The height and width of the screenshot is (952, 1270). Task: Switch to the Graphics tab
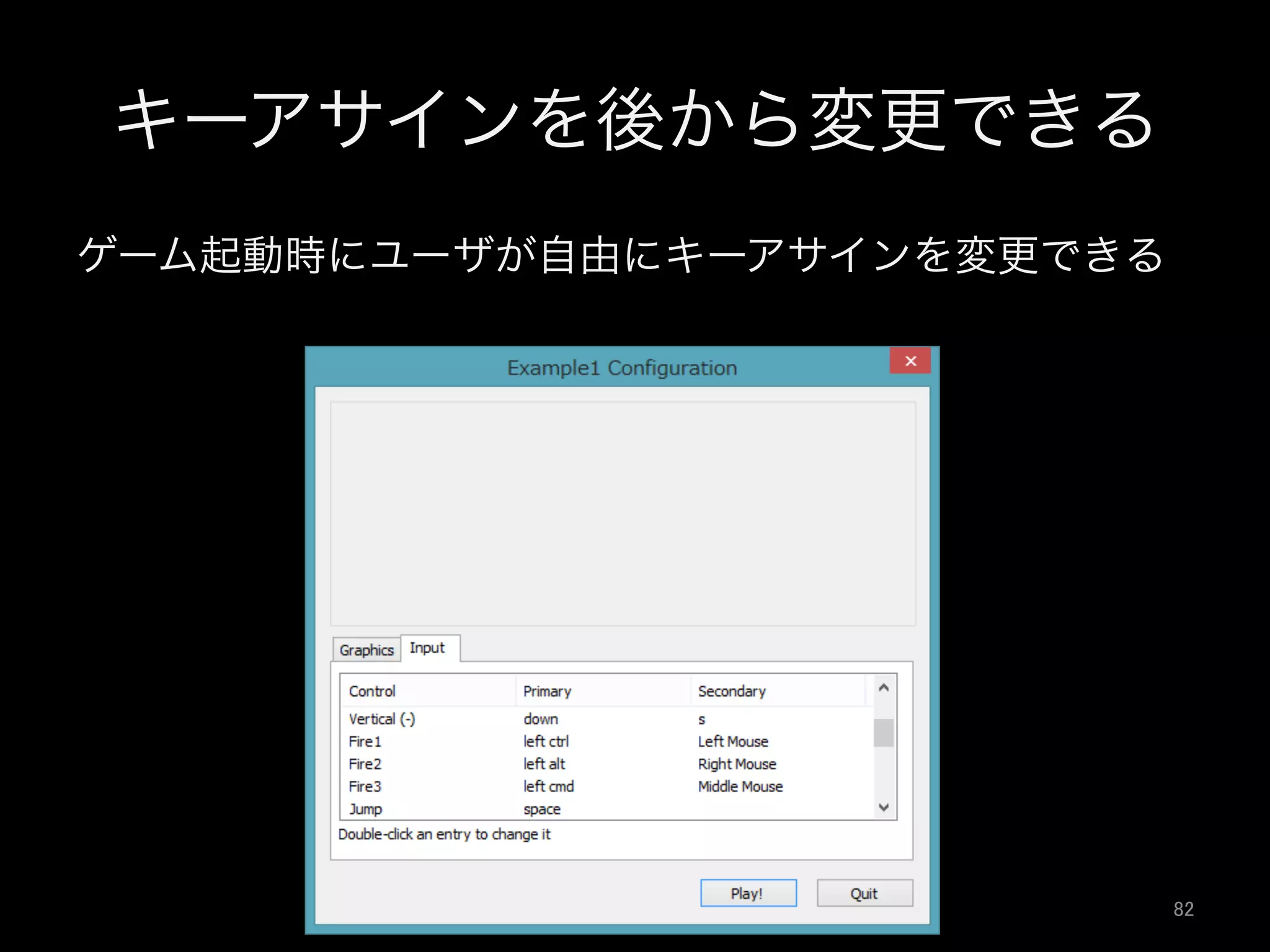pyautogui.click(x=366, y=650)
